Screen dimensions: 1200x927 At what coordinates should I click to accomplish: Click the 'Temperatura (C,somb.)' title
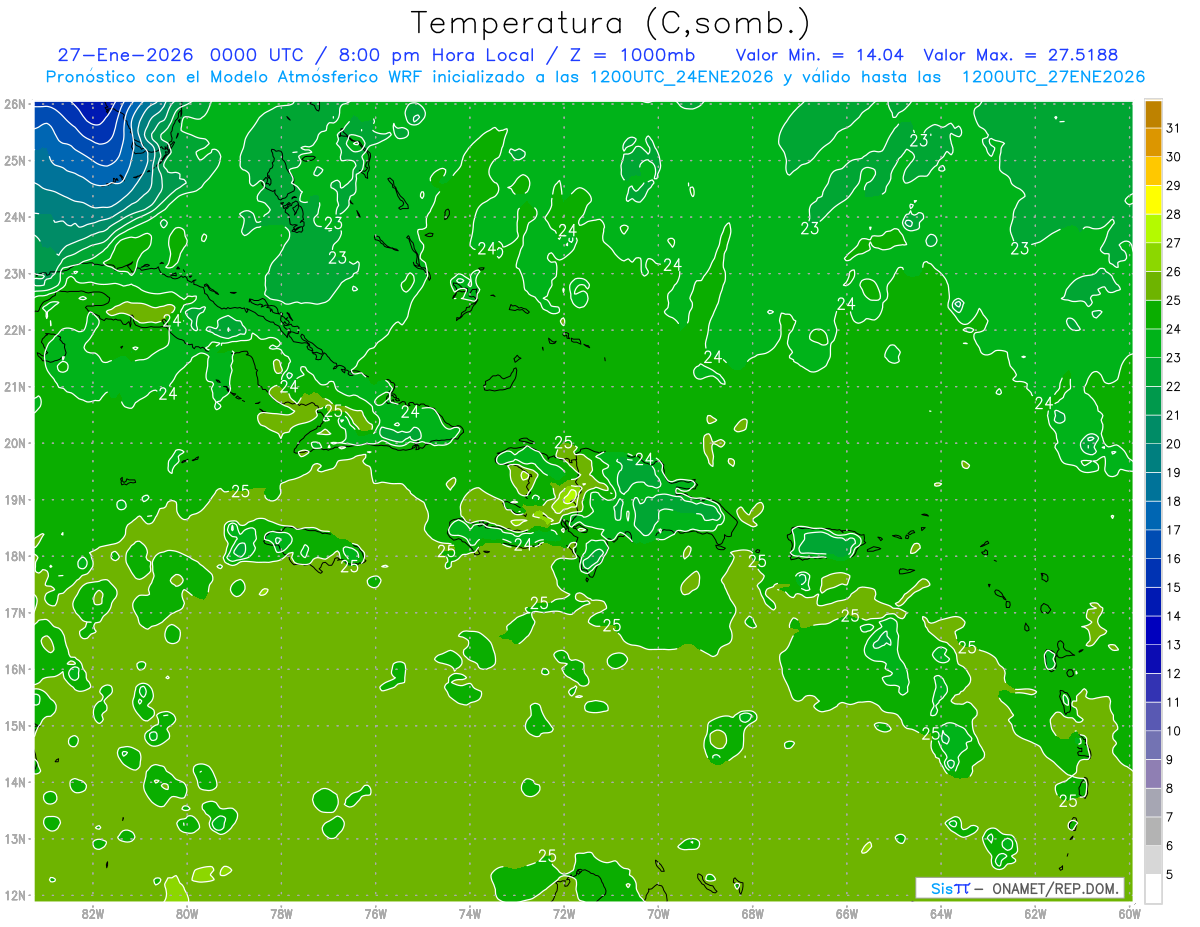pos(611,23)
